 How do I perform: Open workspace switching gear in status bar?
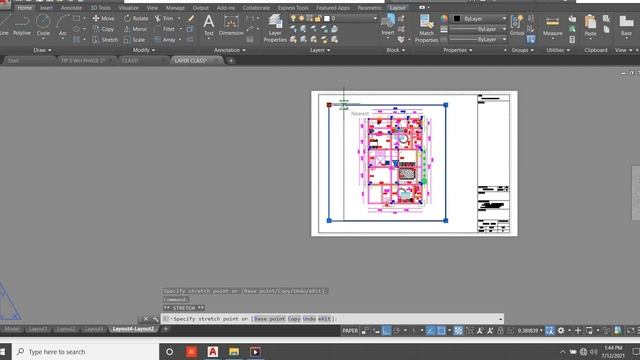coord(561,331)
